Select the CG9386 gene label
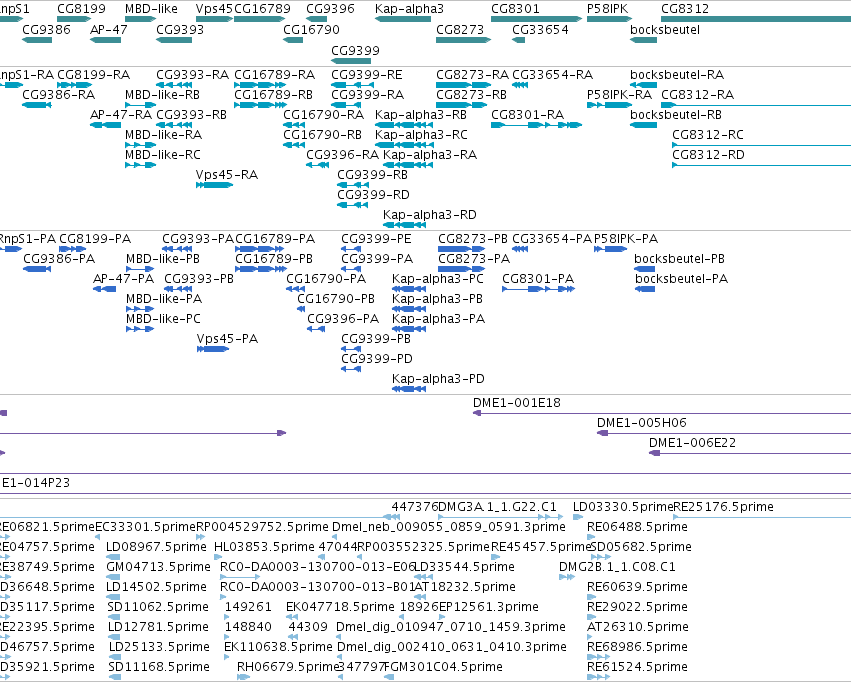The width and height of the screenshot is (851, 682). pyautogui.click(x=46, y=29)
